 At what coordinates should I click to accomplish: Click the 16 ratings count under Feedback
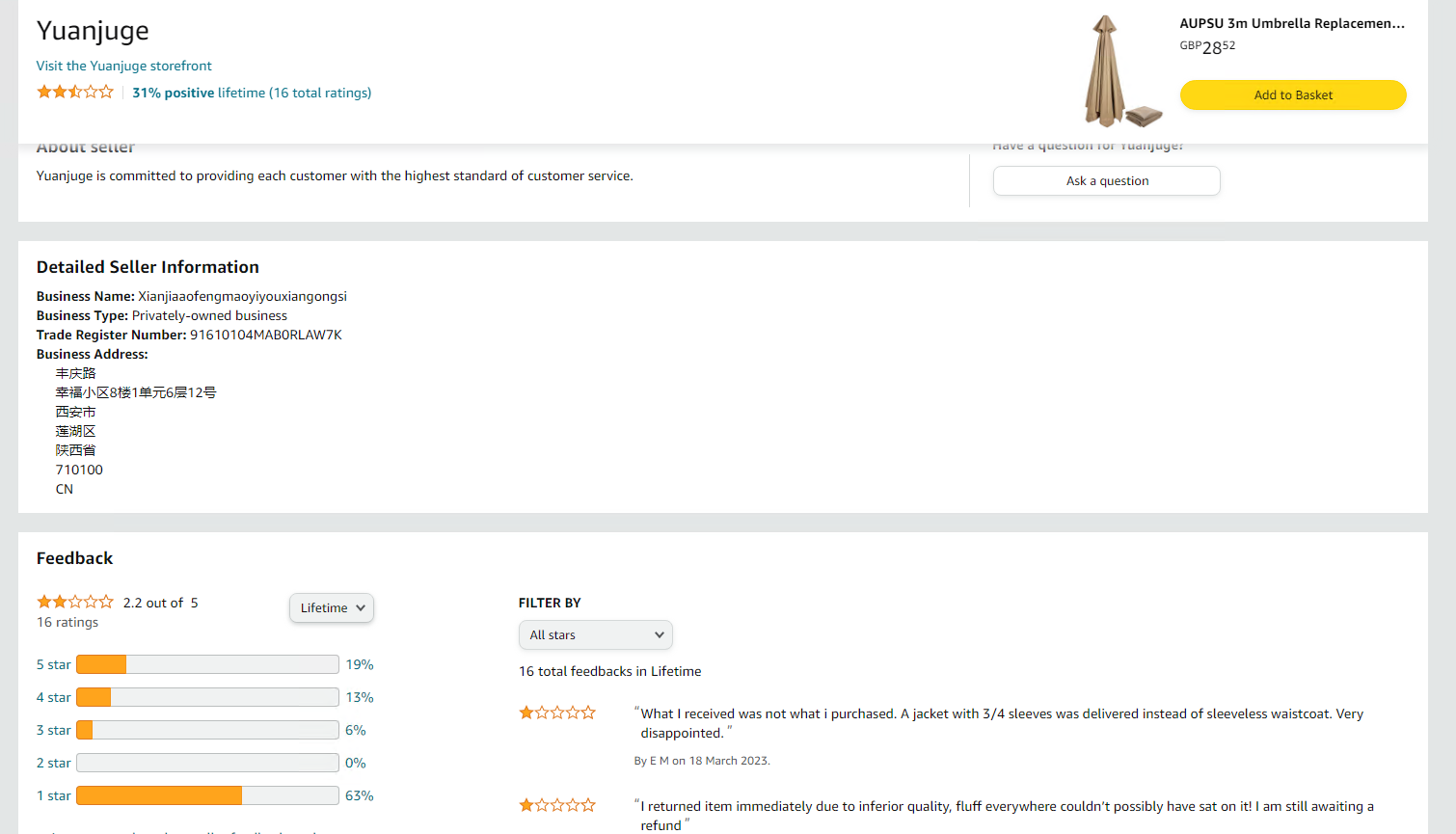pos(67,622)
